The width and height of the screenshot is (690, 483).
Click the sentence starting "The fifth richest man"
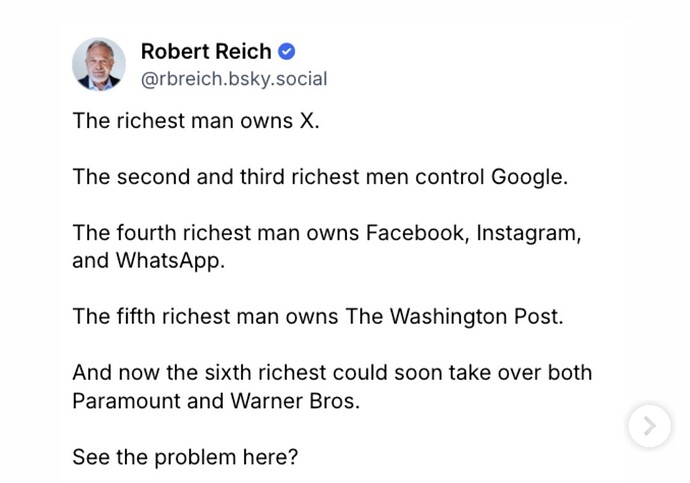[x=318, y=316]
